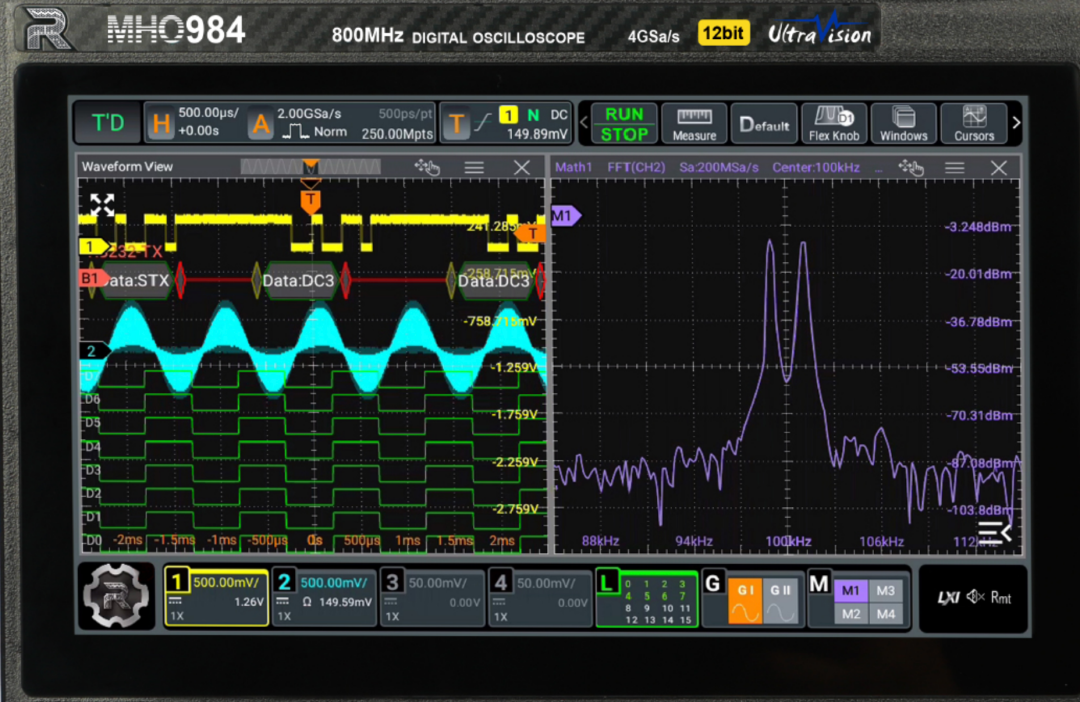Select the orange trigger position marker T
The image size is (1080, 702).
click(311, 200)
